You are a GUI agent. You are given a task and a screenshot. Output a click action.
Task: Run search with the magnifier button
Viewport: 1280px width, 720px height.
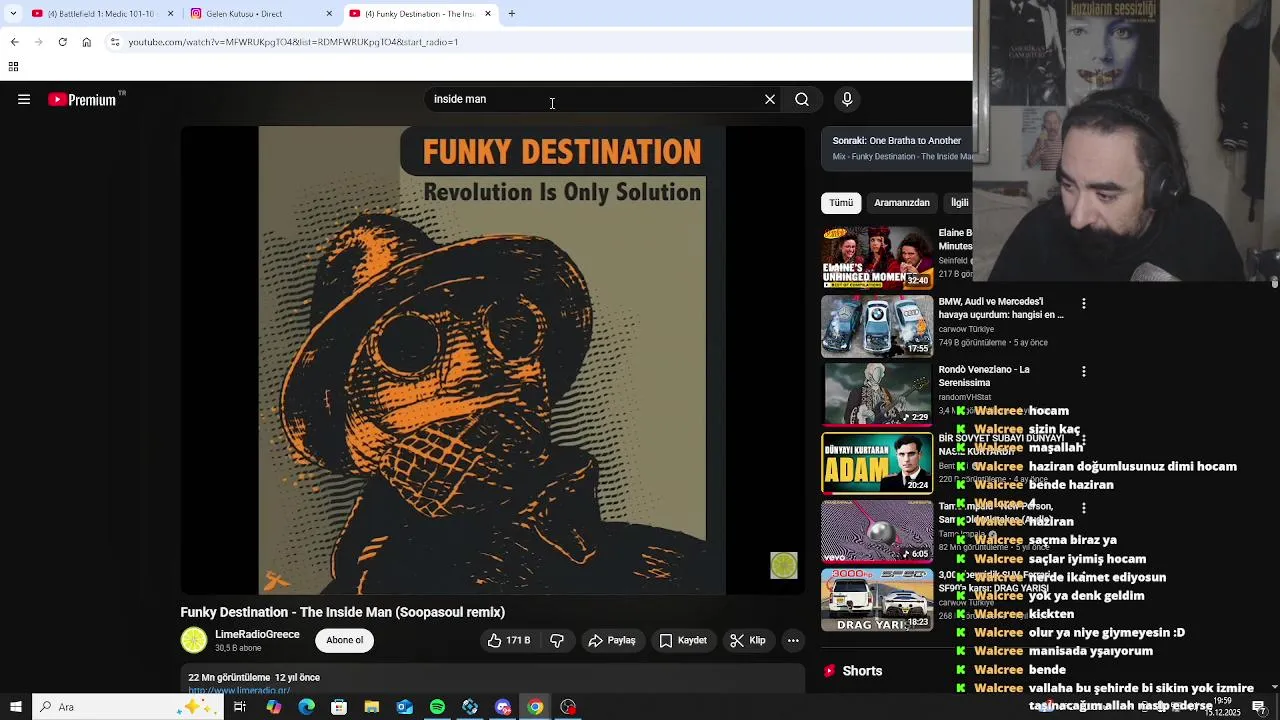pos(802,99)
